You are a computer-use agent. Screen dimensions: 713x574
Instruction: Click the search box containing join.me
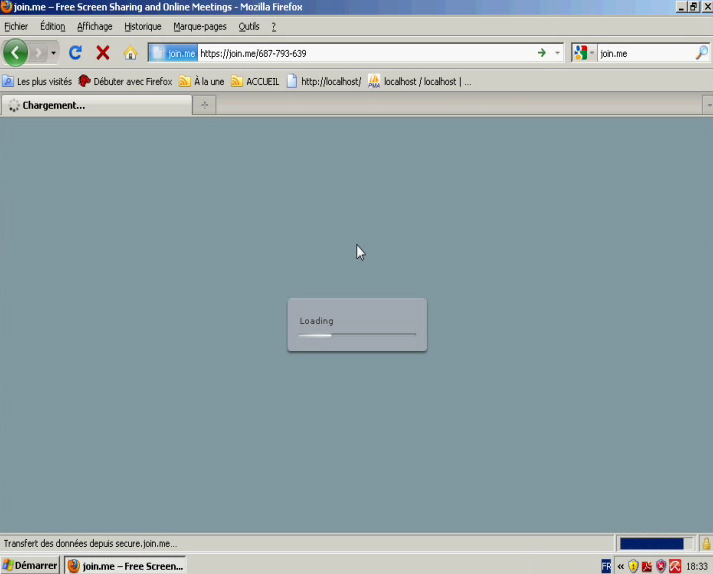pyautogui.click(x=646, y=53)
